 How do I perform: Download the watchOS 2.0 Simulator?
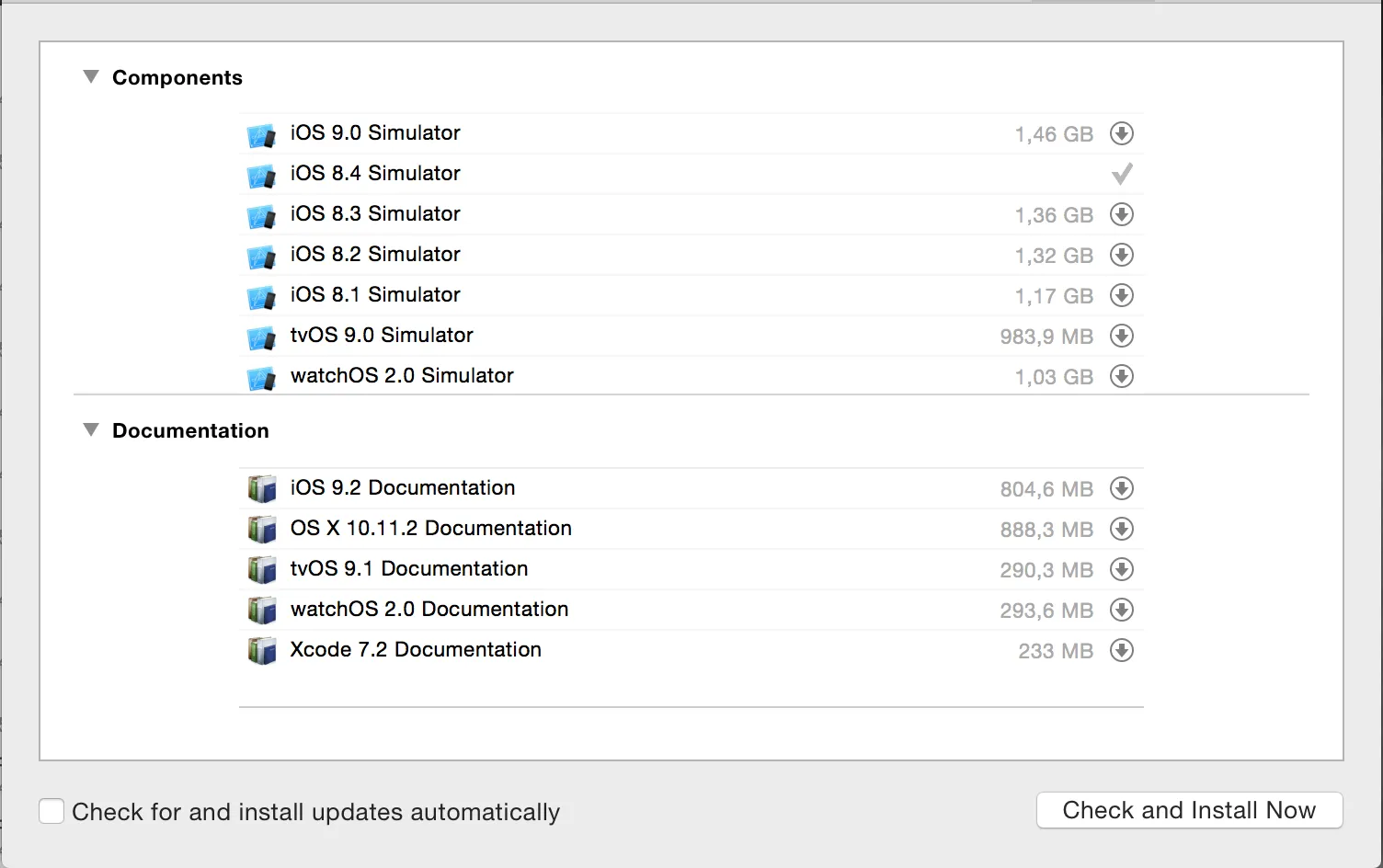pyautogui.click(x=1121, y=376)
